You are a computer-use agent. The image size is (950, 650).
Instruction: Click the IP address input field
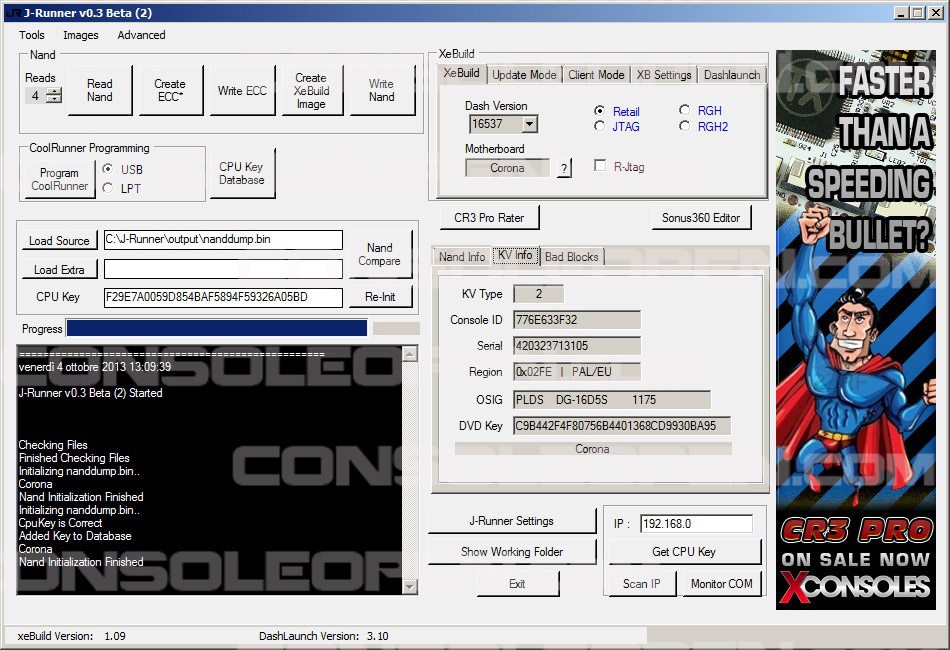[x=696, y=524]
